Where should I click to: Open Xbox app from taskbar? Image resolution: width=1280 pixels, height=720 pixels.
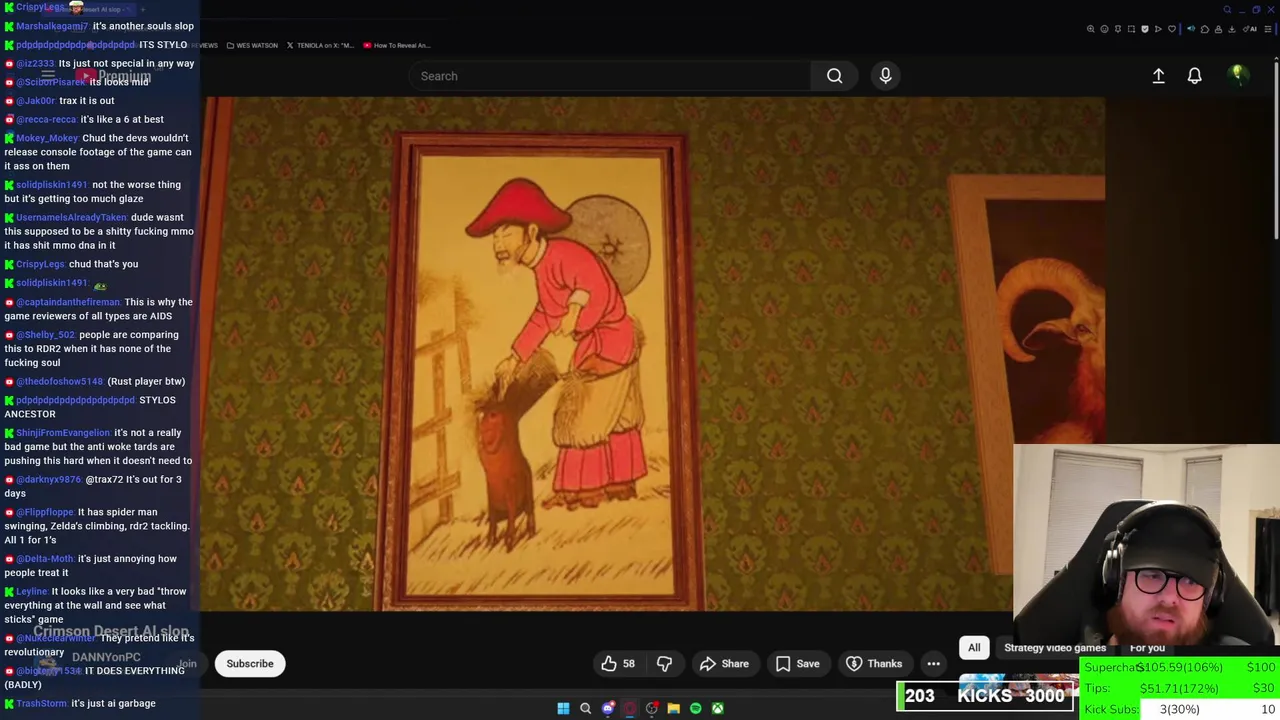(717, 708)
